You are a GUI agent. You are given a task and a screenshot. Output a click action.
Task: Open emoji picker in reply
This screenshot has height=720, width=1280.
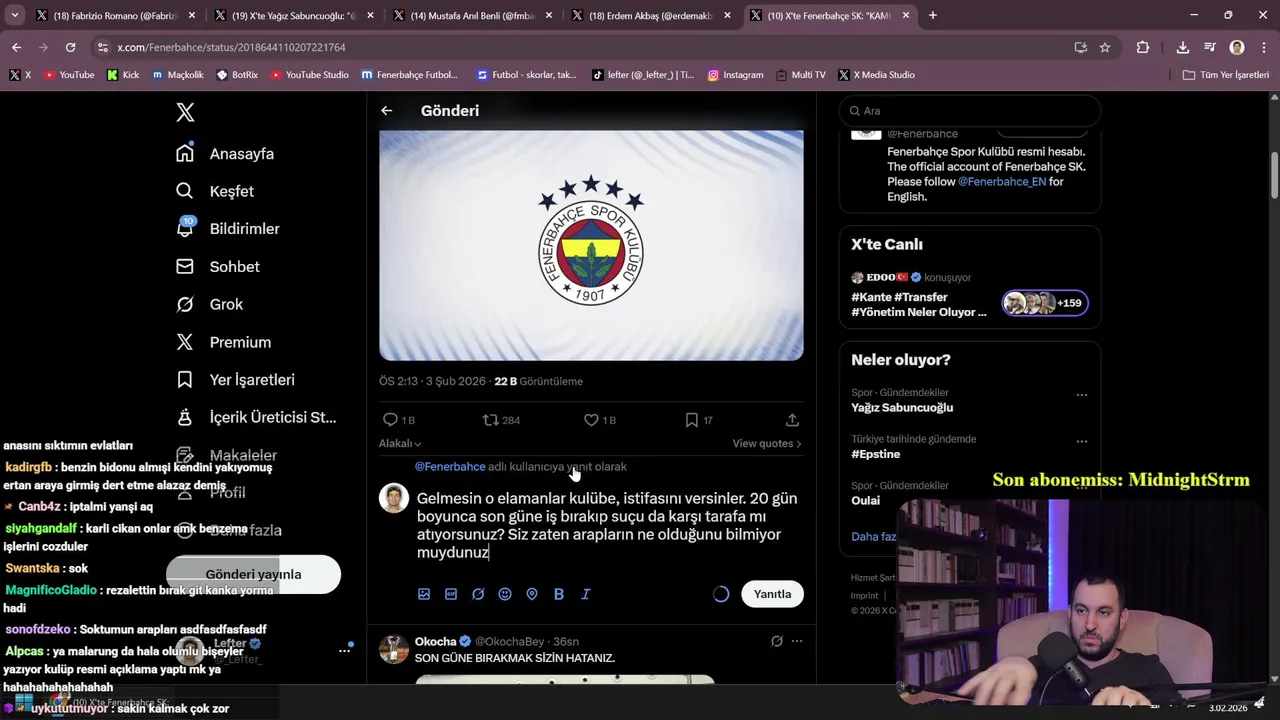pyautogui.click(x=505, y=594)
